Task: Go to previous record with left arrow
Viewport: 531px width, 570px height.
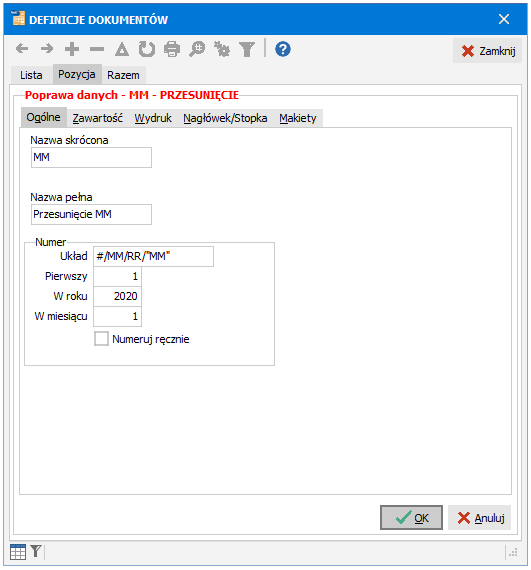Action: (22, 49)
